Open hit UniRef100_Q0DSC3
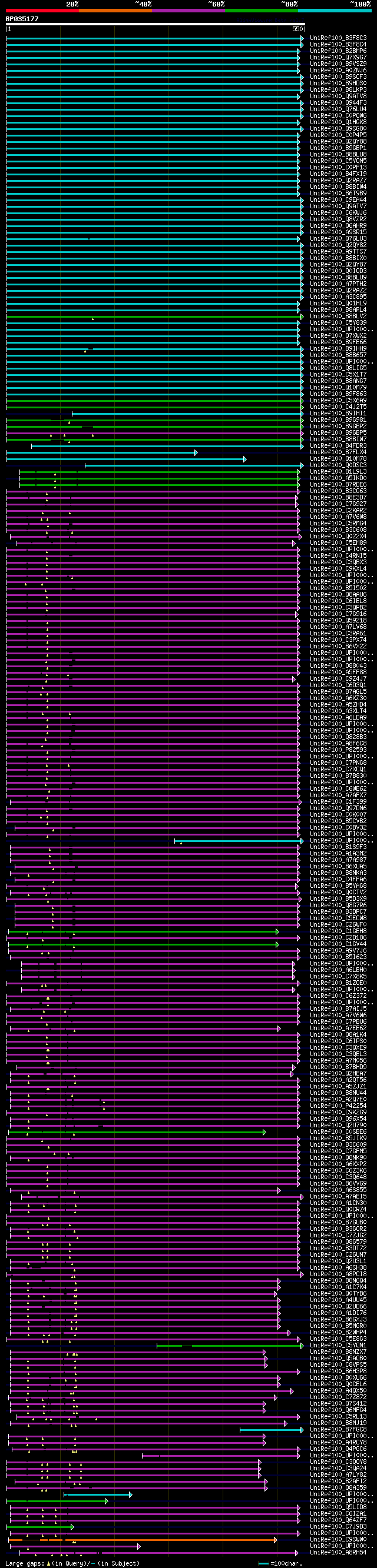Viewport: 377px width, 1568px height. point(338,465)
